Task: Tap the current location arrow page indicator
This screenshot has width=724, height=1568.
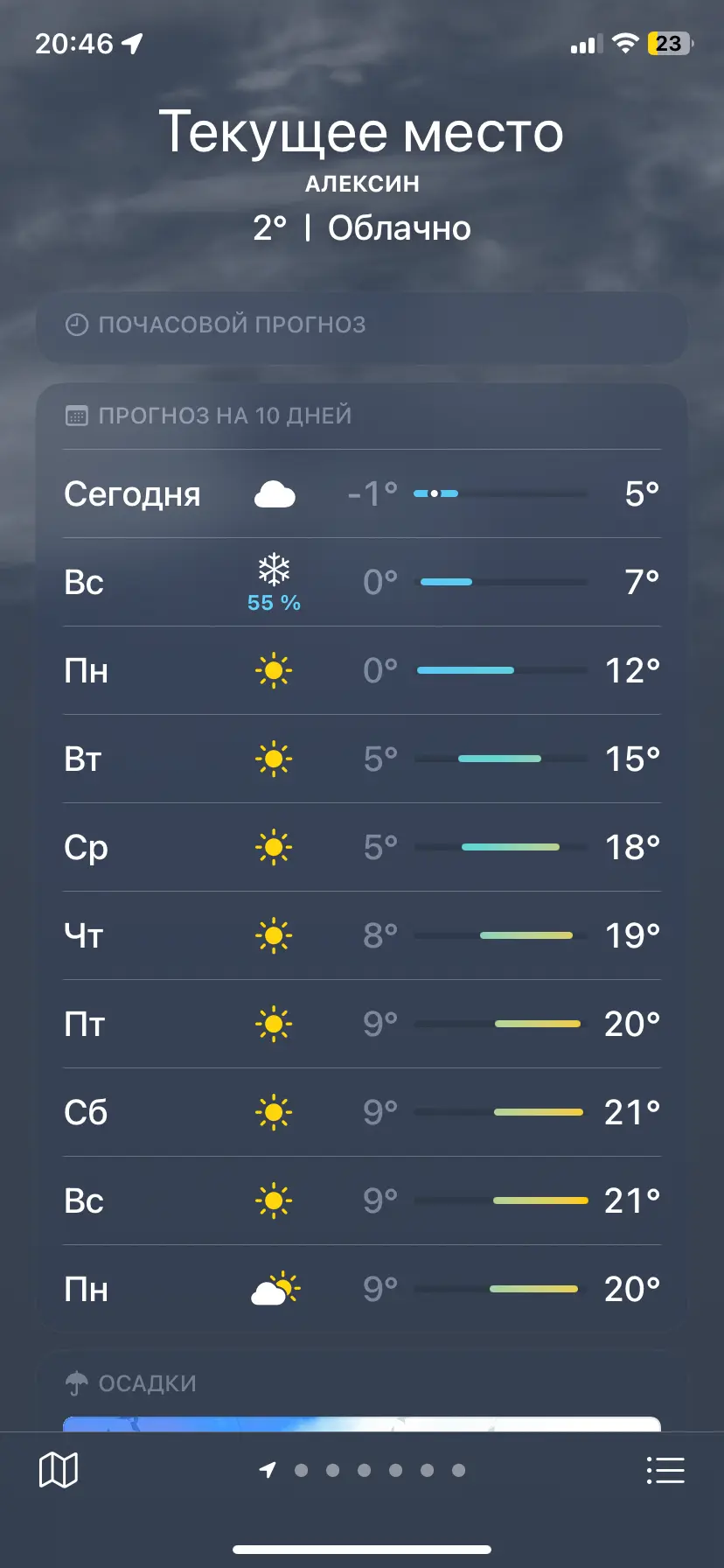Action: tap(268, 1470)
